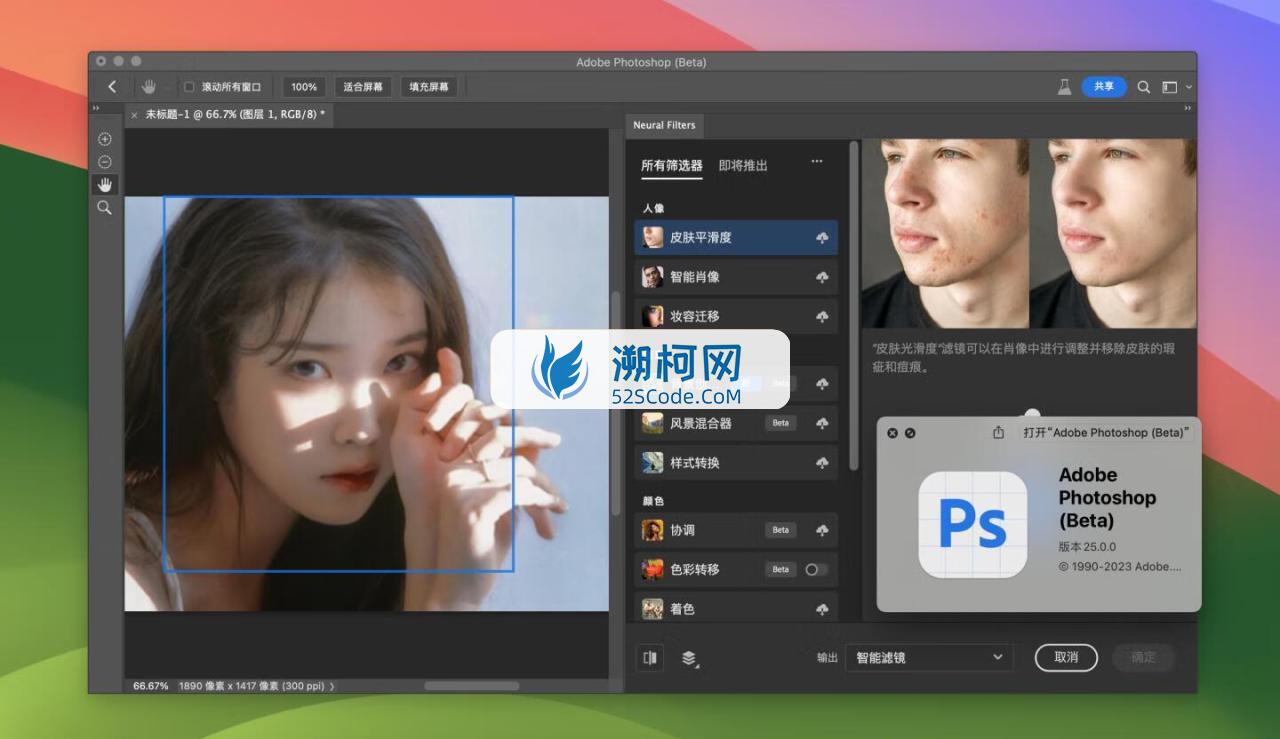Click the filter list vertical scrollbar

coord(853,305)
